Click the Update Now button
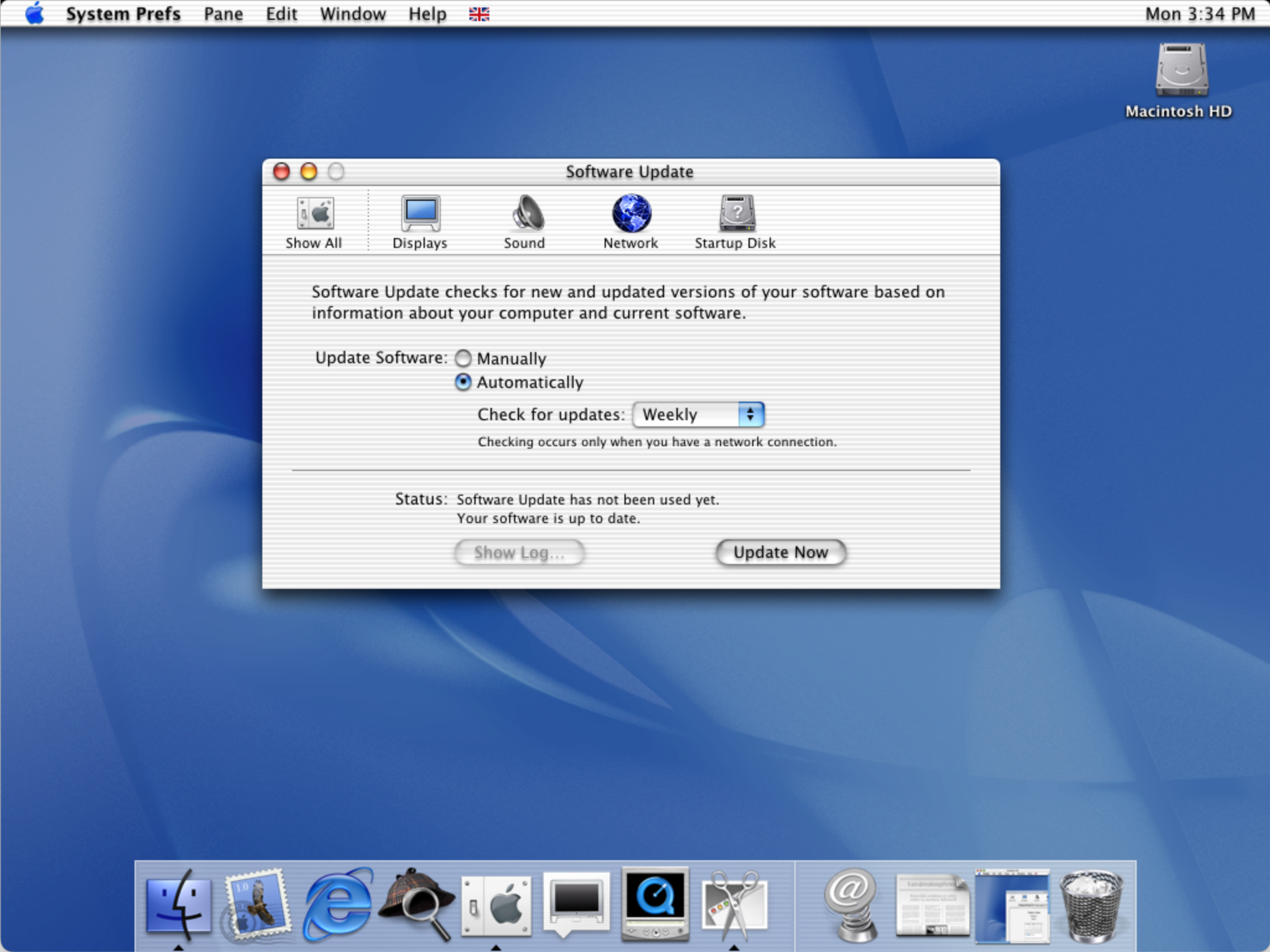Viewport: 1270px width, 952px height. coord(781,552)
